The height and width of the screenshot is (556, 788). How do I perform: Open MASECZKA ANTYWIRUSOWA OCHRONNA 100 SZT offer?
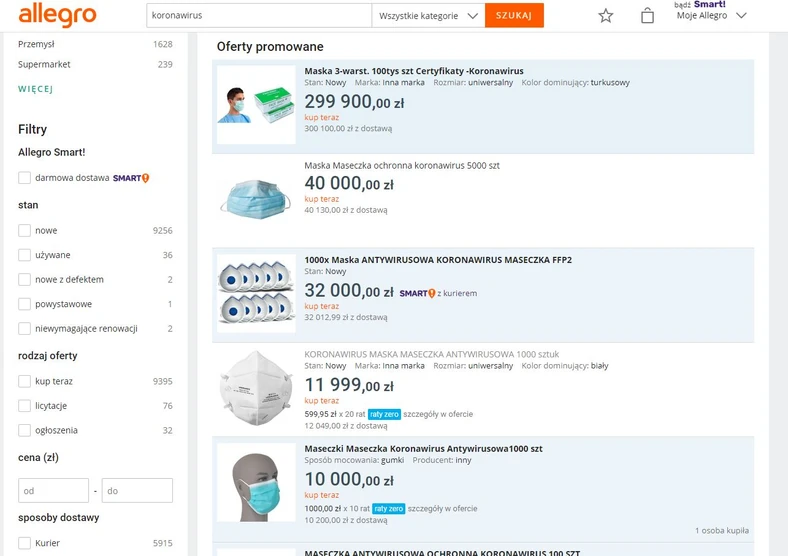(x=442, y=552)
